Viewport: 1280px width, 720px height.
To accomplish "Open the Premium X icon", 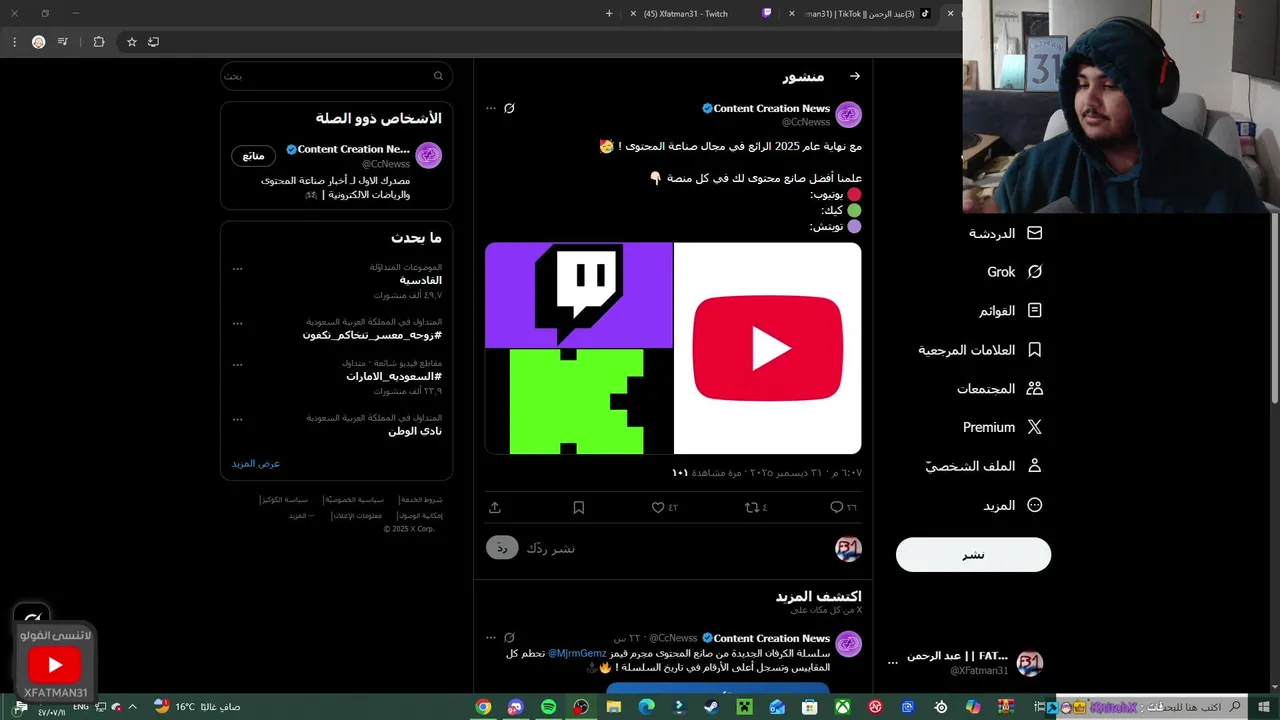I will [1035, 427].
